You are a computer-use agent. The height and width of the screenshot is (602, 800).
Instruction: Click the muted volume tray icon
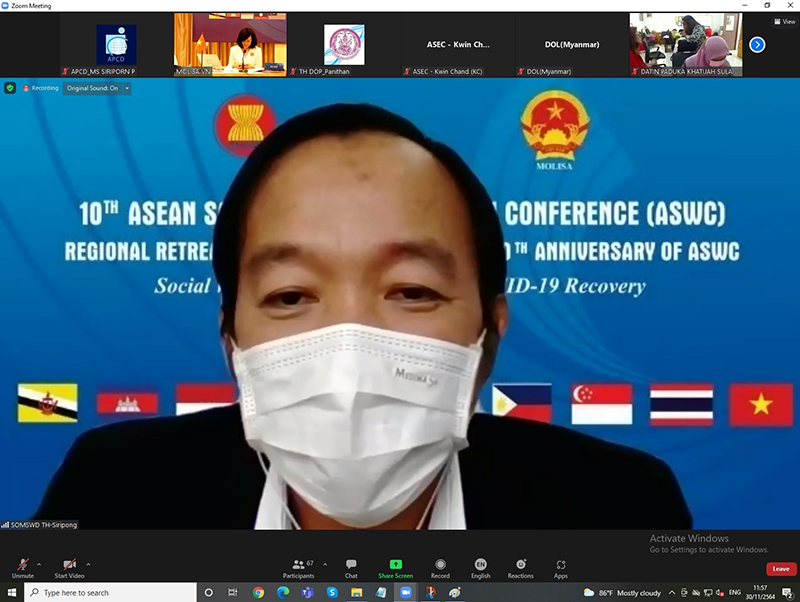[720, 592]
